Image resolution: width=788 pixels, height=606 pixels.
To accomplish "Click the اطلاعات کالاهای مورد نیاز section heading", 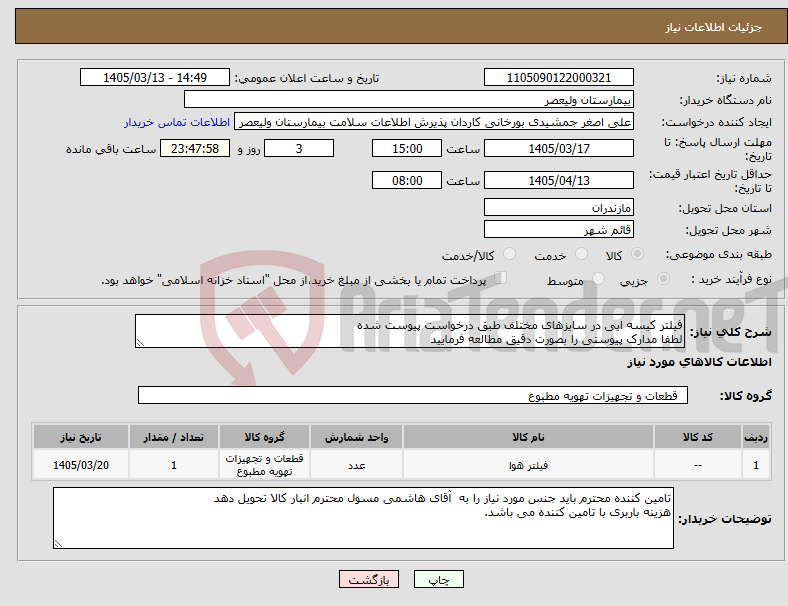I will [x=699, y=362].
